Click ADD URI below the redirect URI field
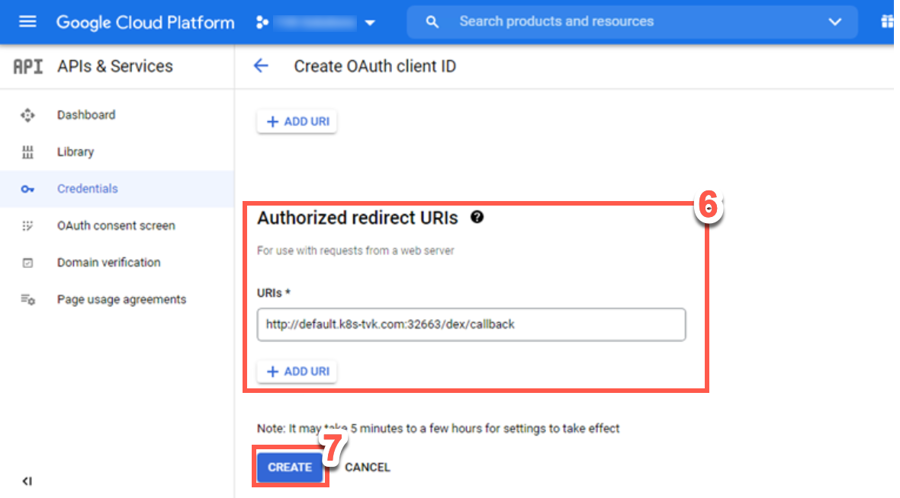 click(297, 371)
